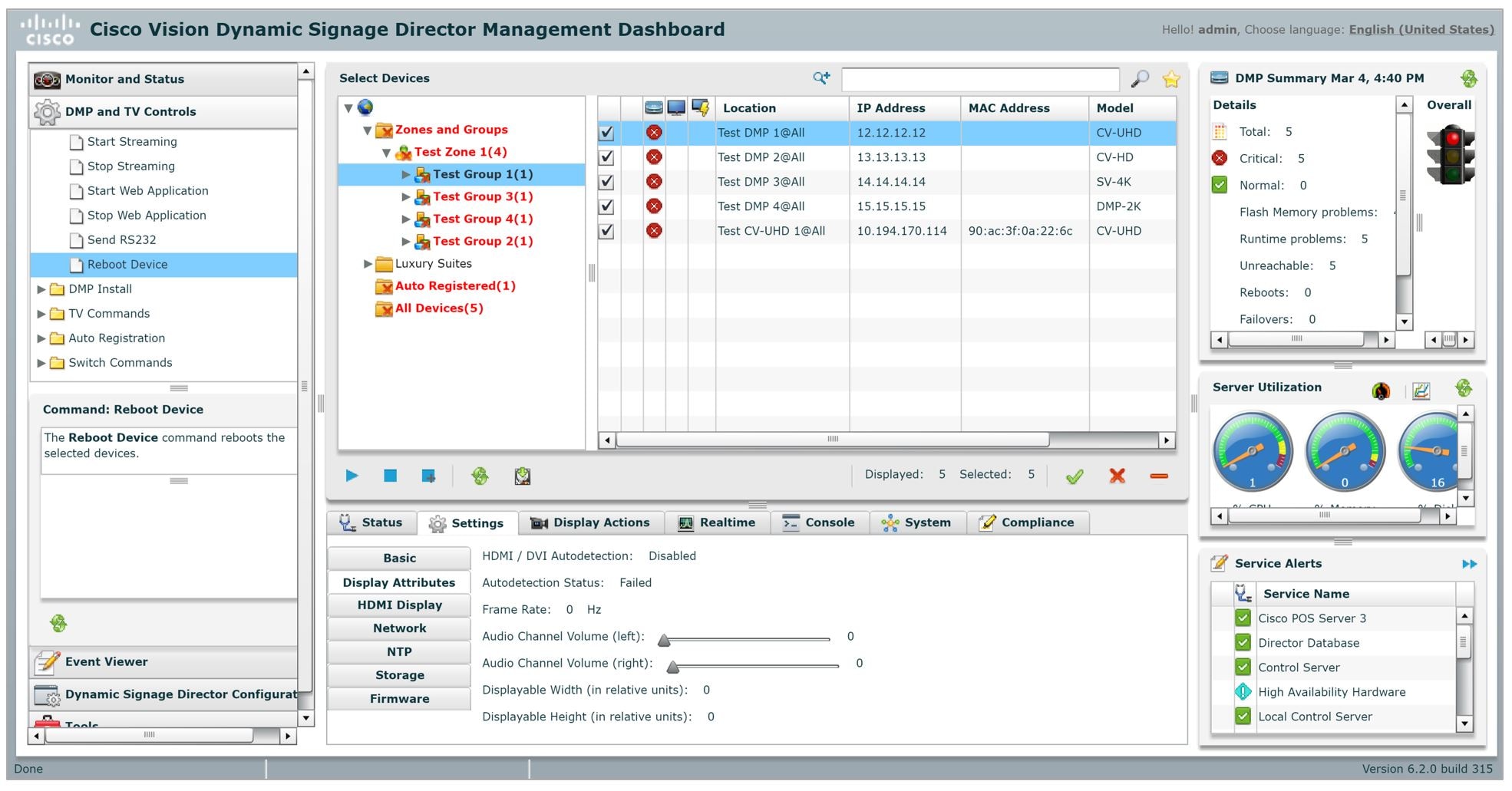The image size is (1512, 791).
Task: Expand the Luxury Suites folder
Action: 368,263
